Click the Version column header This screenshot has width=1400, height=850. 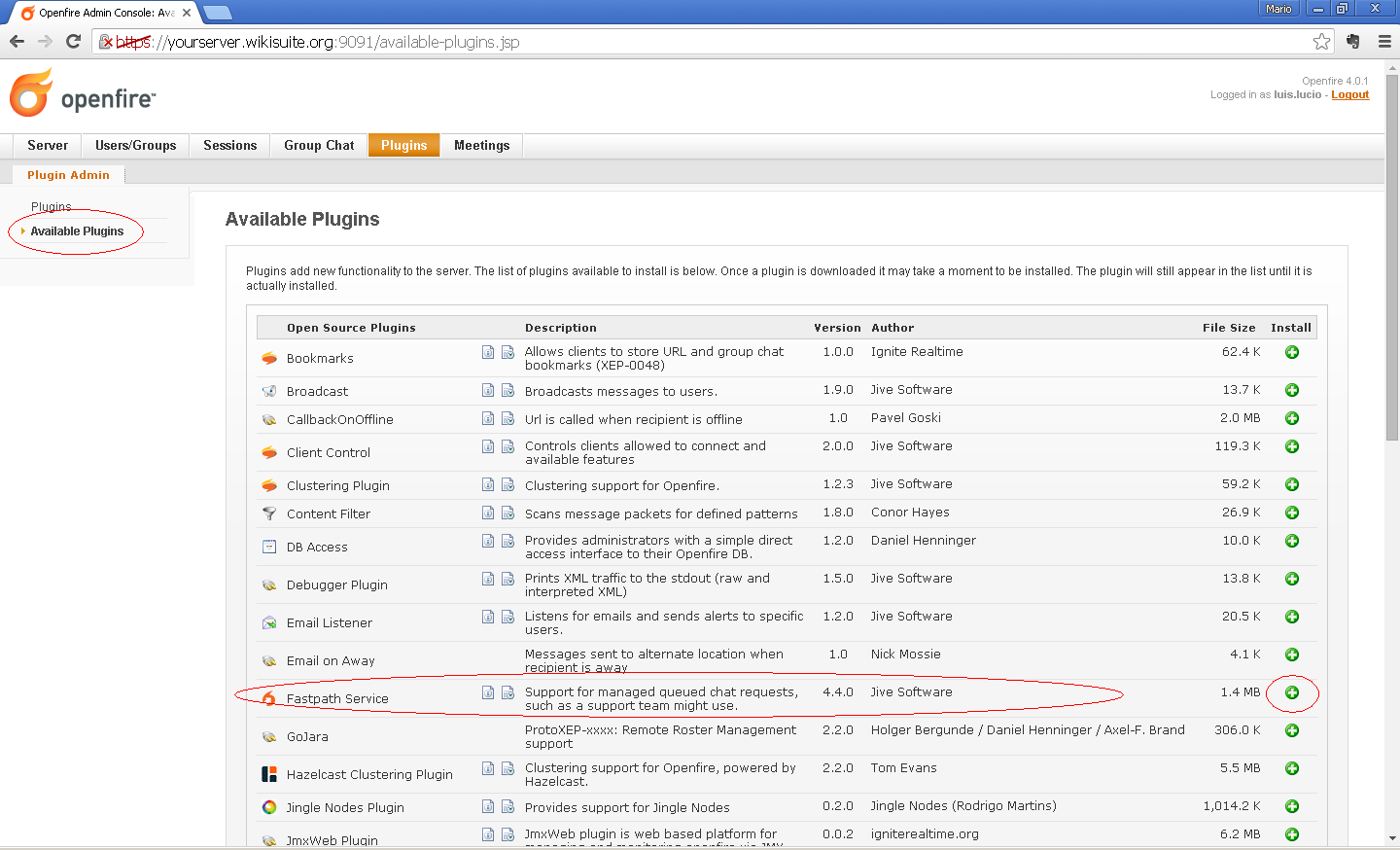837,328
